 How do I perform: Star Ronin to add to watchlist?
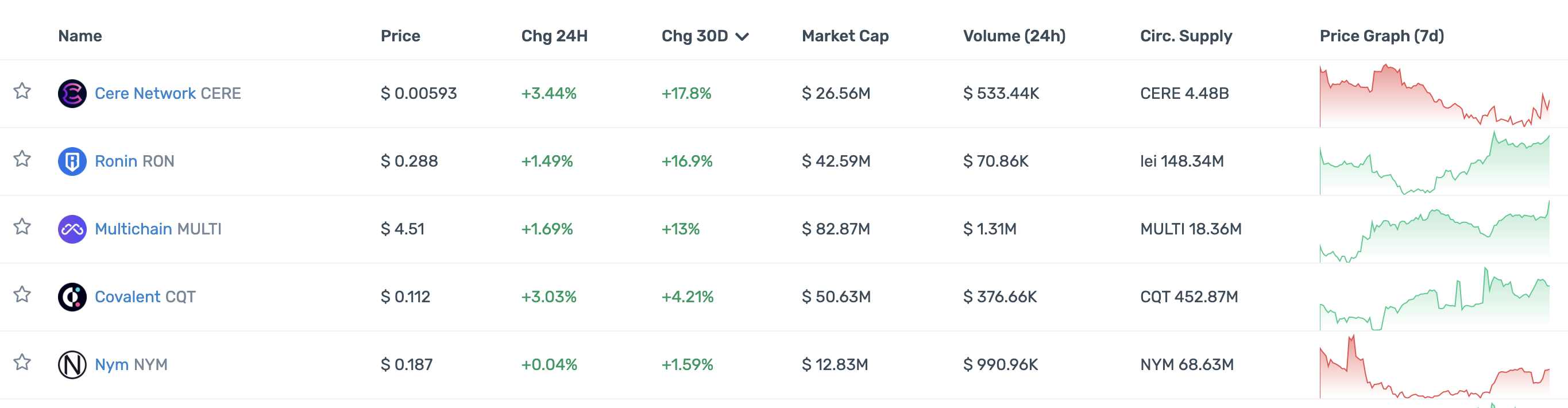(x=22, y=159)
